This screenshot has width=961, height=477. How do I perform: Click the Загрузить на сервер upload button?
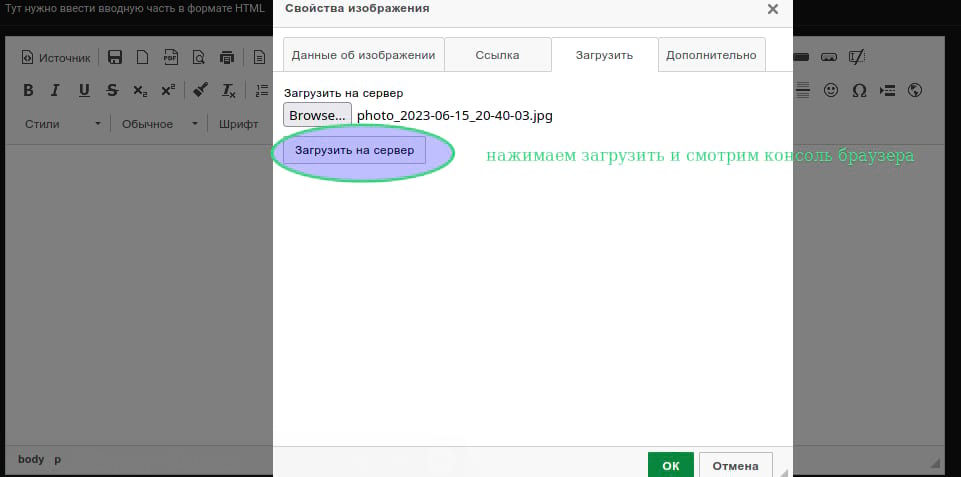tap(355, 150)
